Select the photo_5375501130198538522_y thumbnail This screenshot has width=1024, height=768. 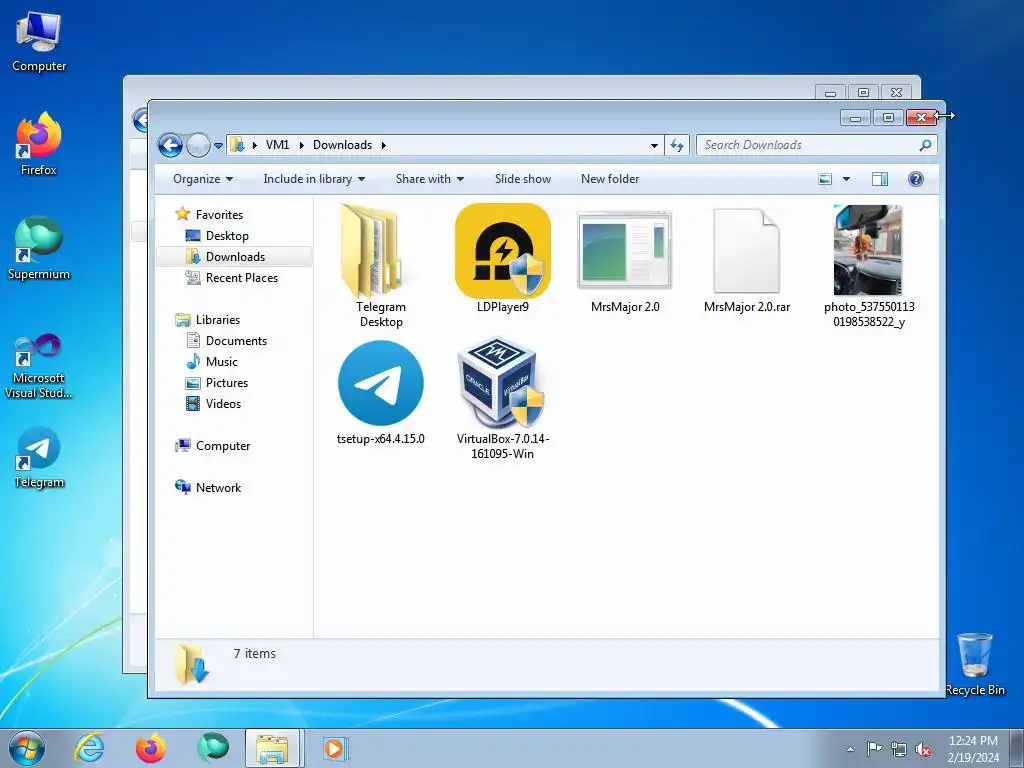click(869, 266)
